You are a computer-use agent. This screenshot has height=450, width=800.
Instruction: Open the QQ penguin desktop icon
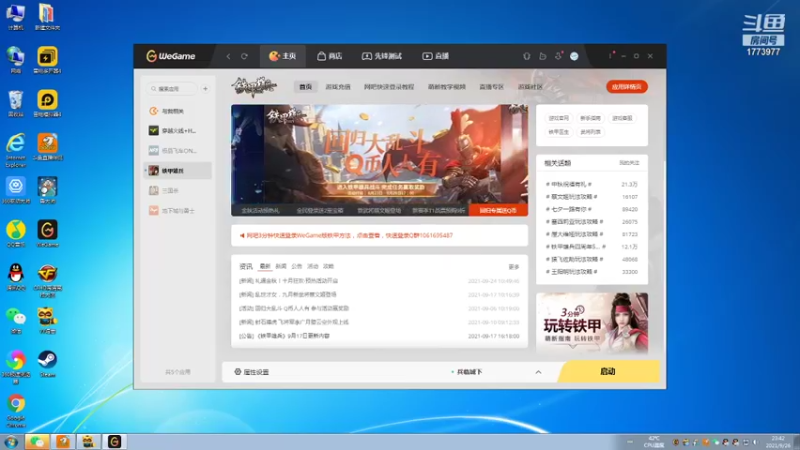point(16,277)
